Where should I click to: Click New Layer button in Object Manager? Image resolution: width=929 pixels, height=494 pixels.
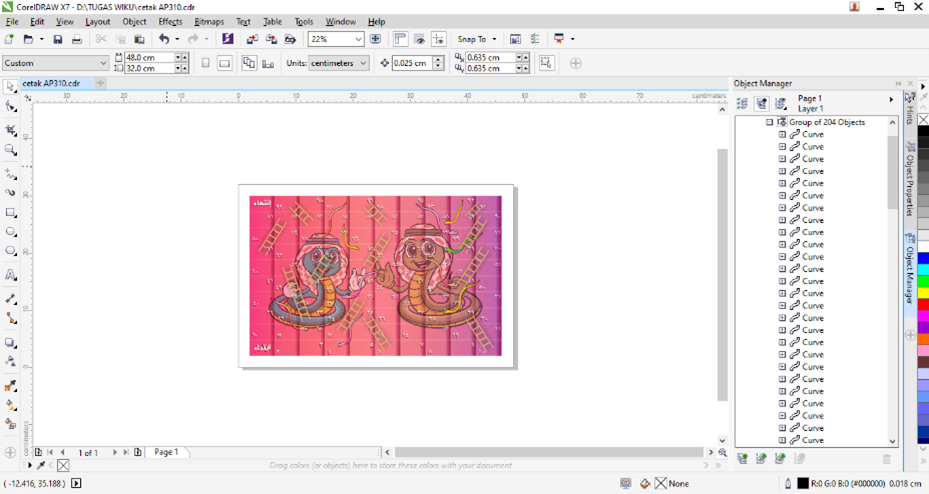point(742,458)
